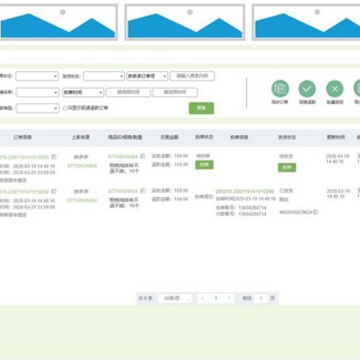This screenshot has width=360, height=360.
Task: Click the 商品ID/规格/数量 column header
Action: pyautogui.click(x=125, y=137)
